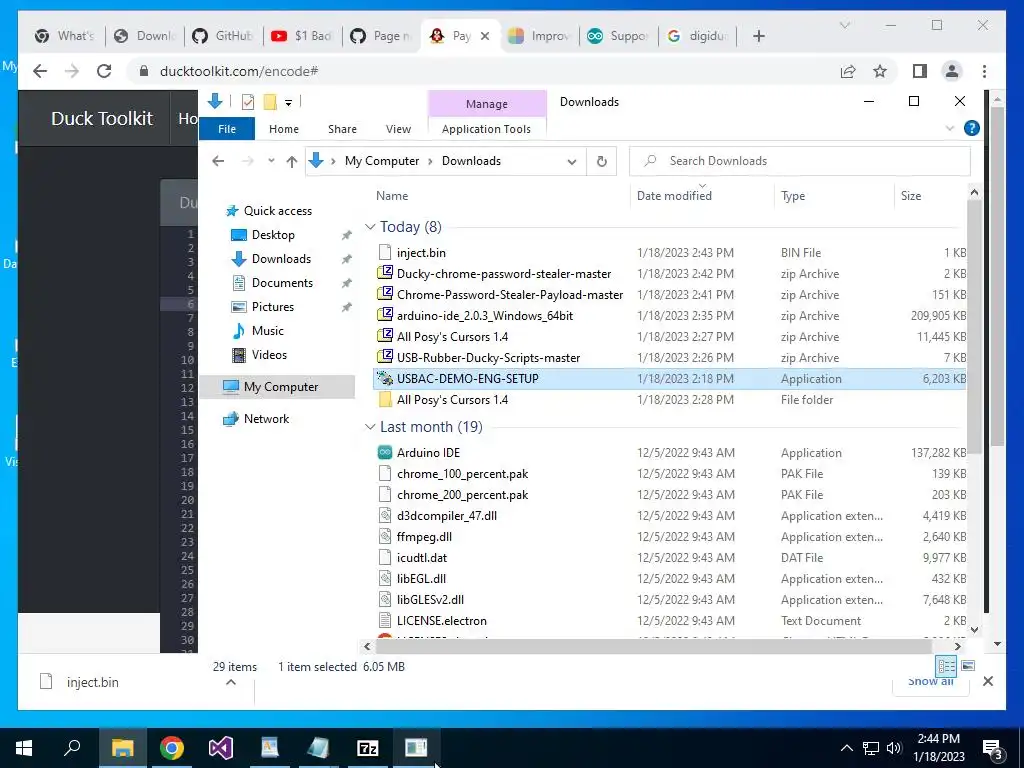Image resolution: width=1024 pixels, height=768 pixels.
Task: Share this page icon in Chrome
Action: (848, 71)
